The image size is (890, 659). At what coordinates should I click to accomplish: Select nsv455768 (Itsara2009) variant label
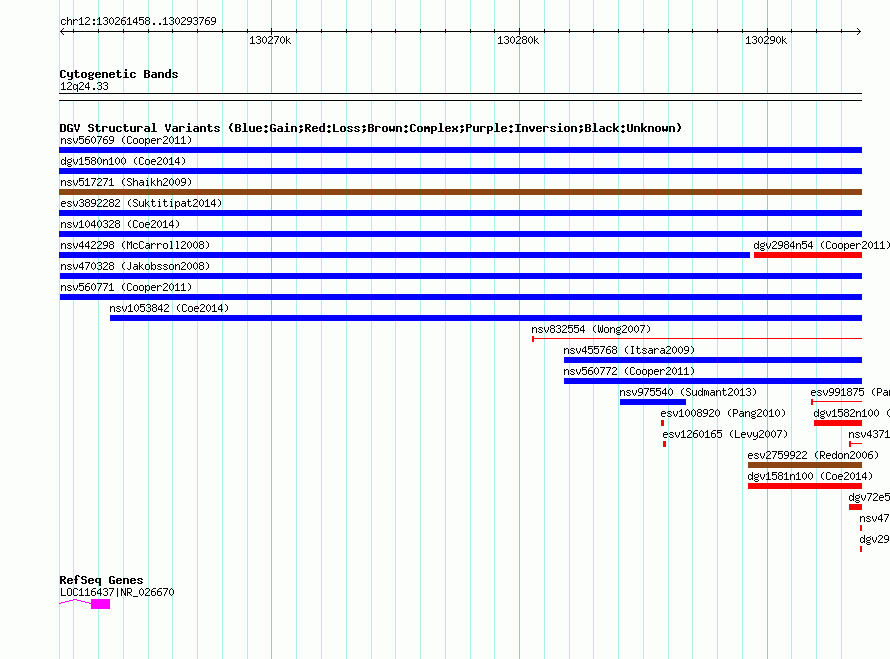(x=629, y=350)
